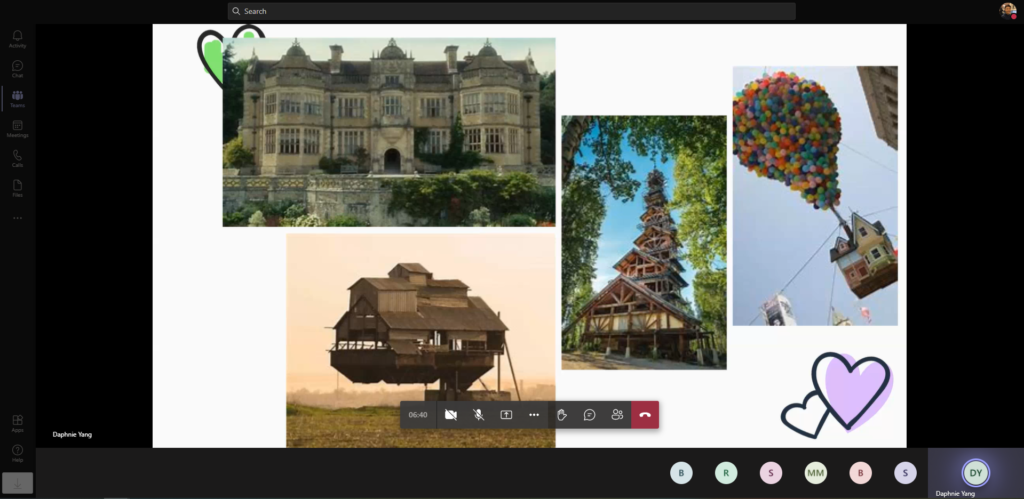Raise your hand in the meeting
Screen dimensions: 1024x499
pos(562,415)
